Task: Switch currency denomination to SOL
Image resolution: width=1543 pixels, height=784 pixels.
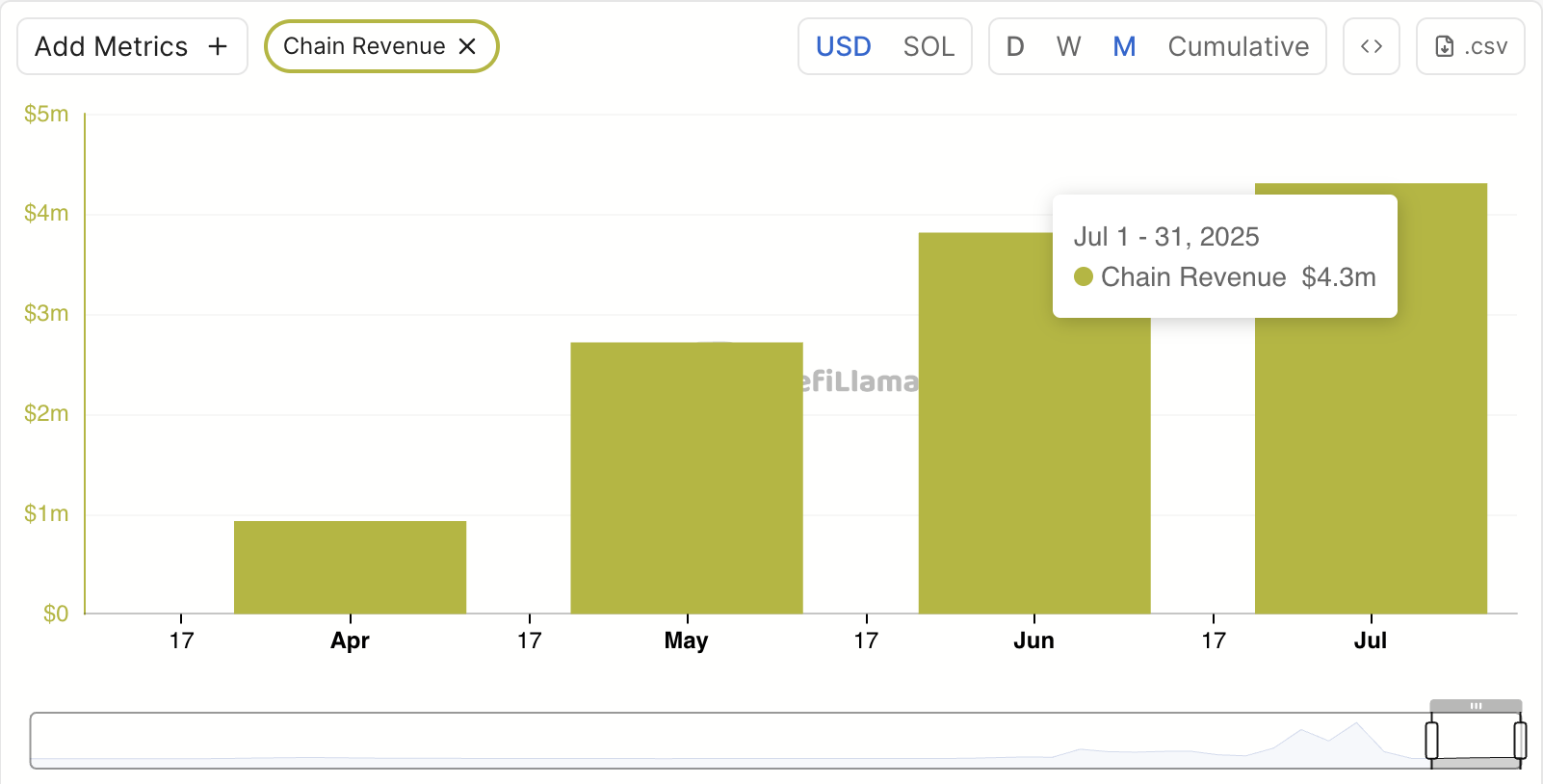Action: pos(928,46)
